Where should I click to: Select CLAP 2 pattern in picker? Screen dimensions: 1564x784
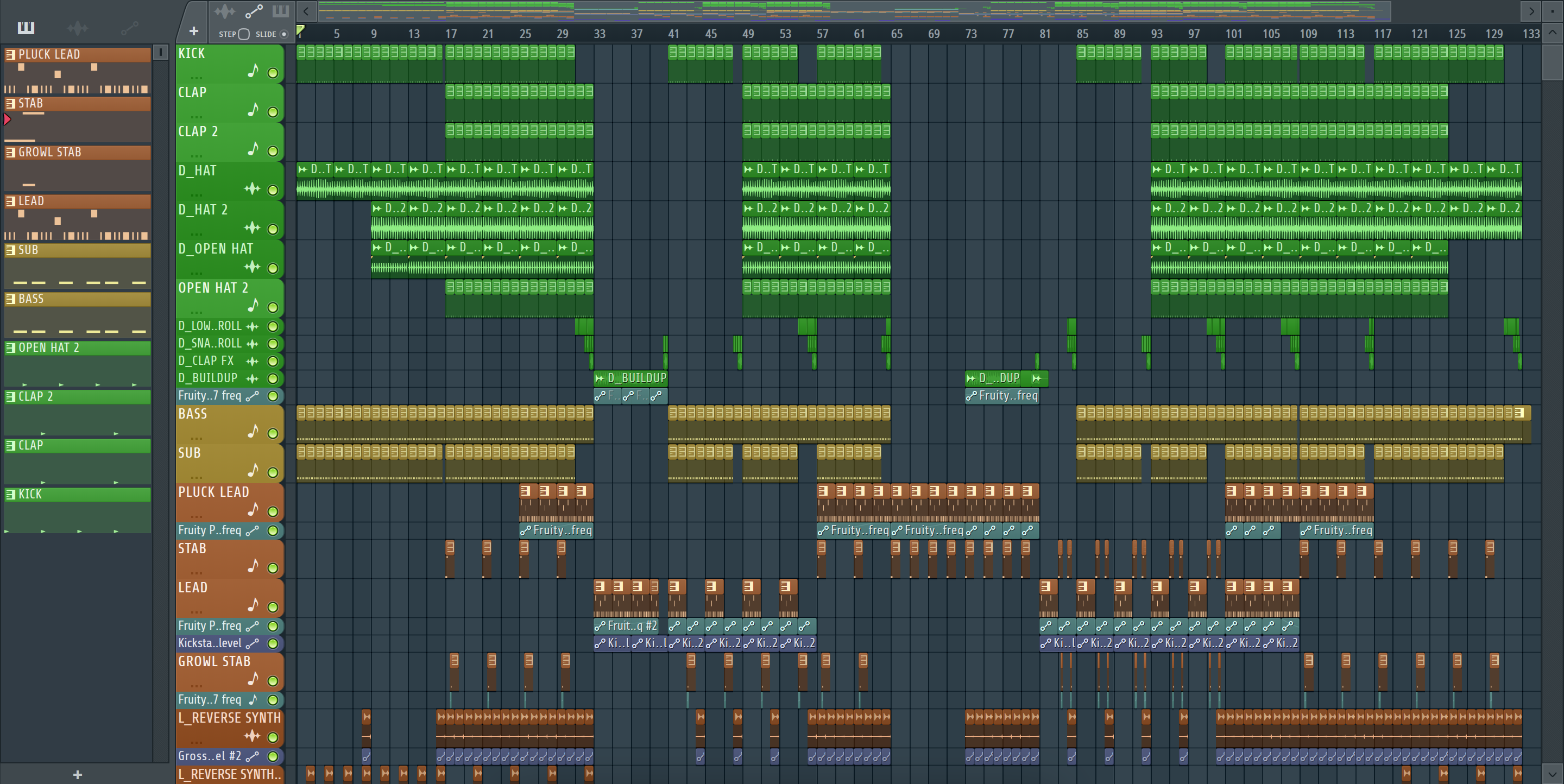[x=78, y=413]
